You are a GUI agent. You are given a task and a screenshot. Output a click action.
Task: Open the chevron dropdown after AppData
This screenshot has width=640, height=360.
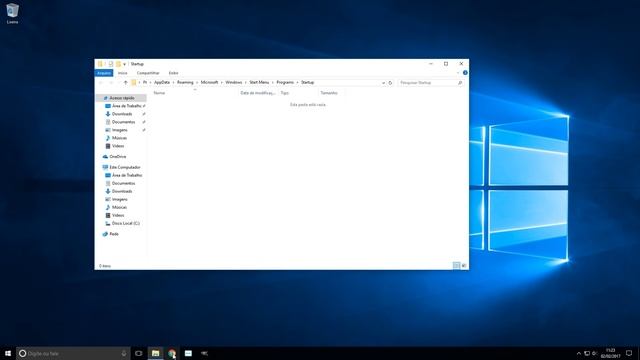click(173, 82)
